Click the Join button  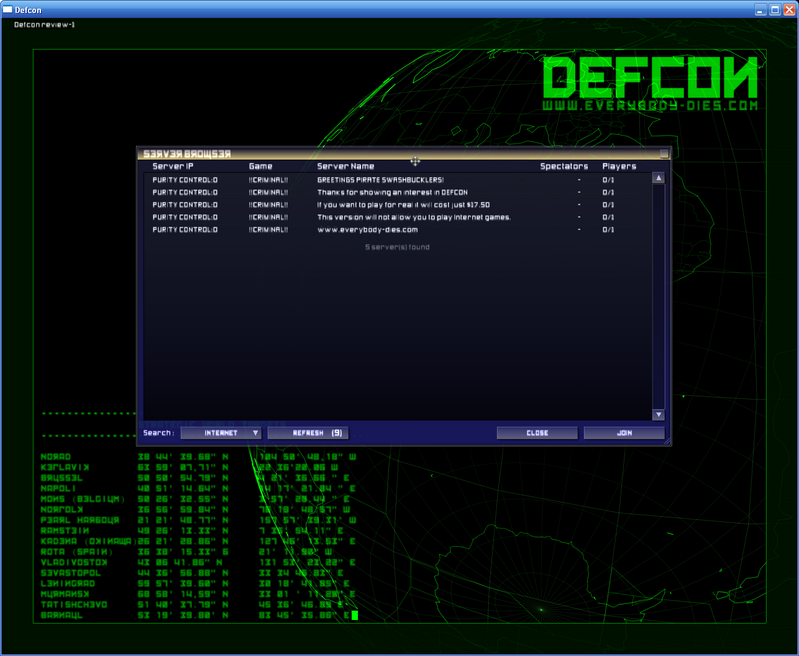pyautogui.click(x=624, y=433)
